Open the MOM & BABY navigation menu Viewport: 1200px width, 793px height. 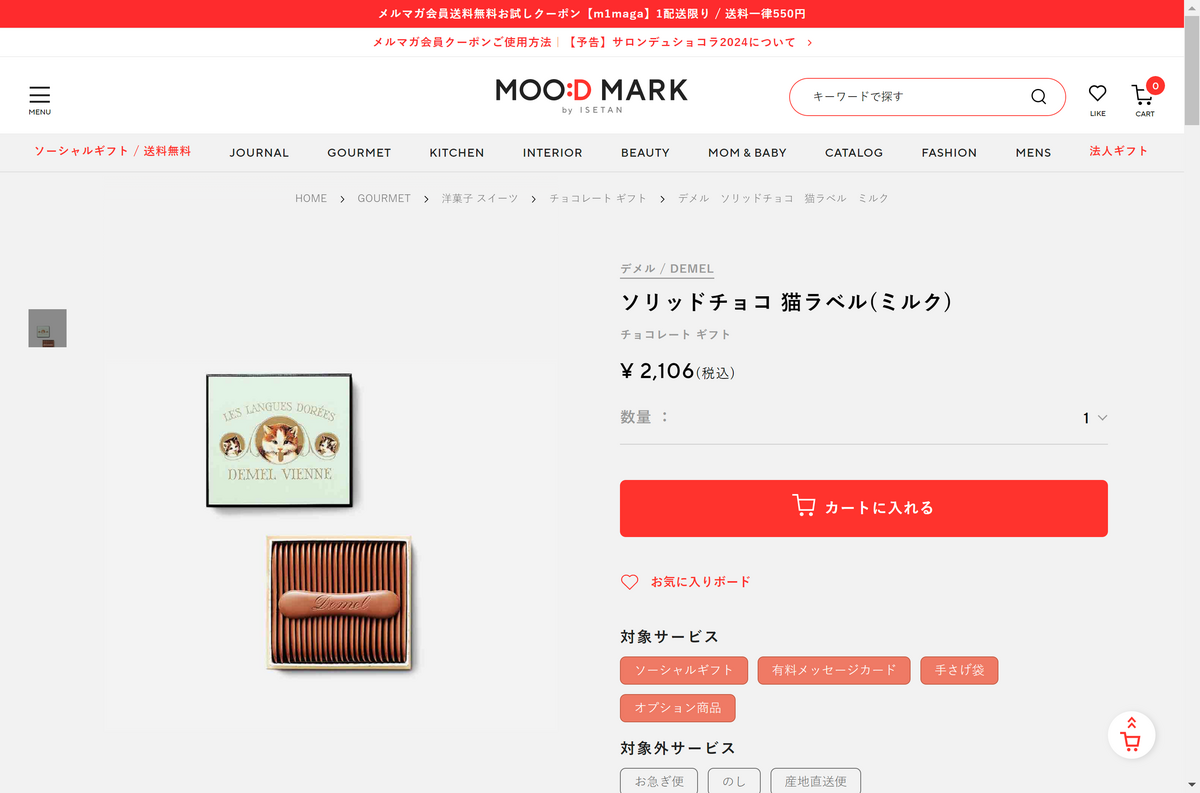tap(747, 153)
